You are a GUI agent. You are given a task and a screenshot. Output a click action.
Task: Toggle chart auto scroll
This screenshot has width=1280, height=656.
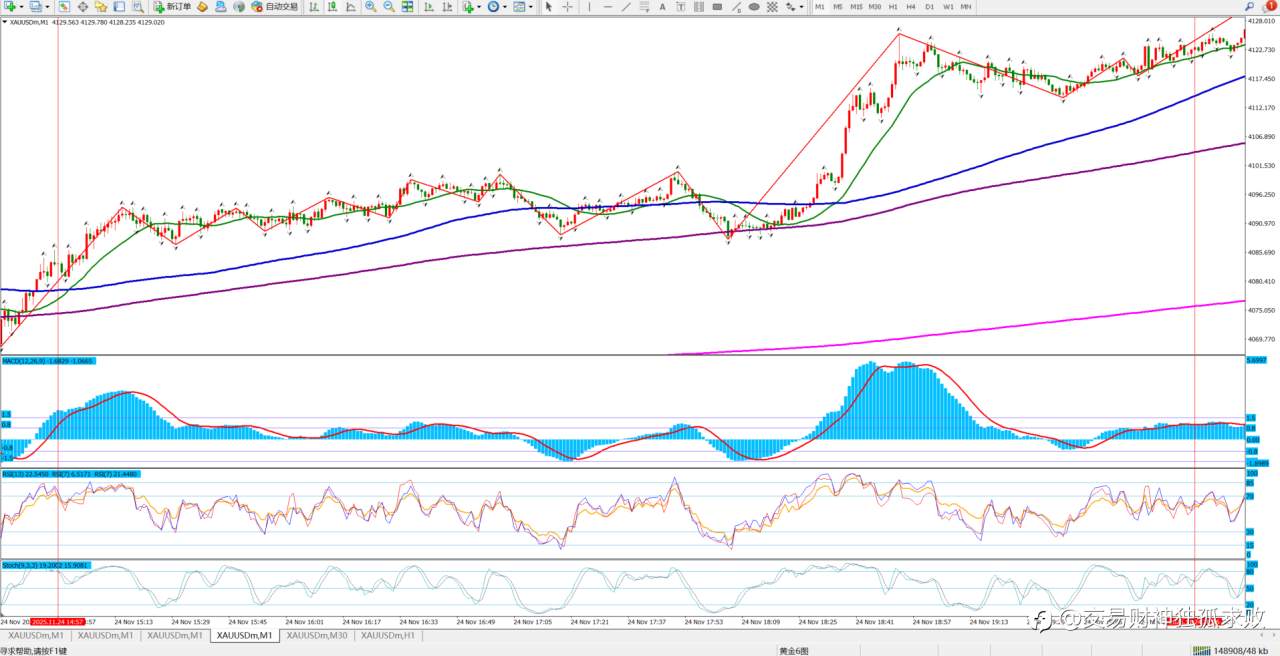pyautogui.click(x=427, y=6)
